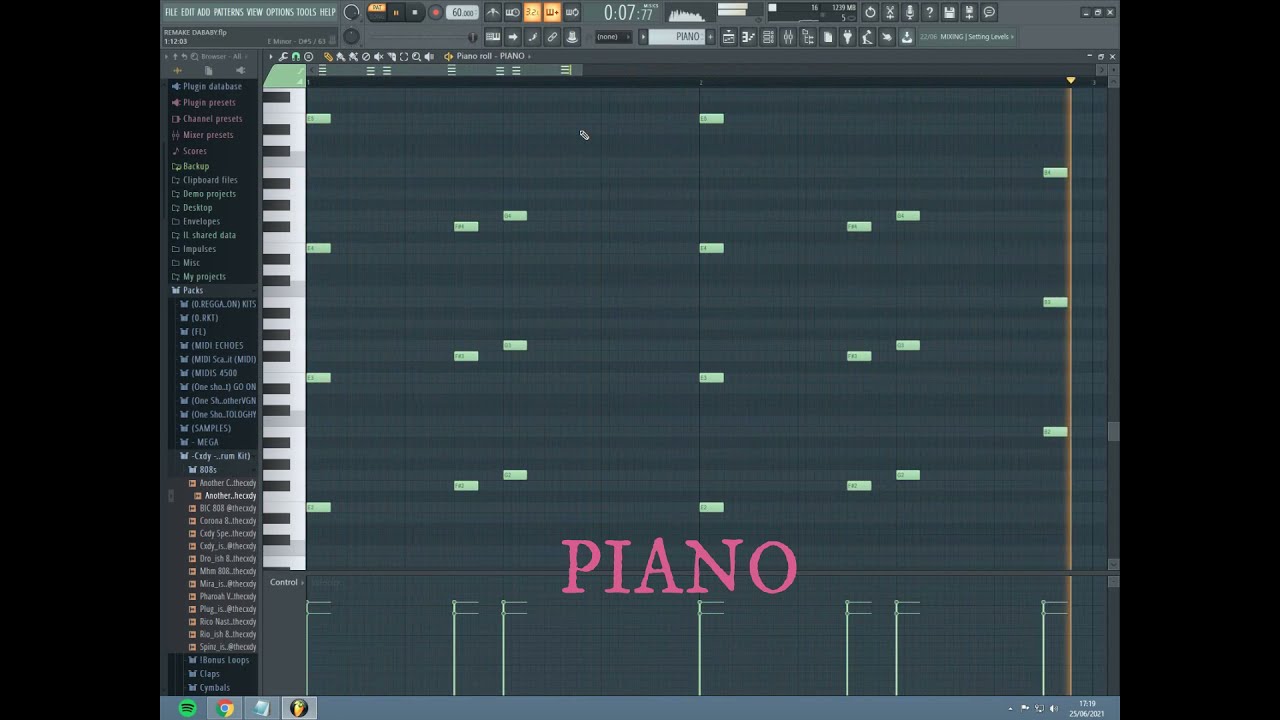Activate the Zoom tool in piano roll toolbar

(416, 56)
